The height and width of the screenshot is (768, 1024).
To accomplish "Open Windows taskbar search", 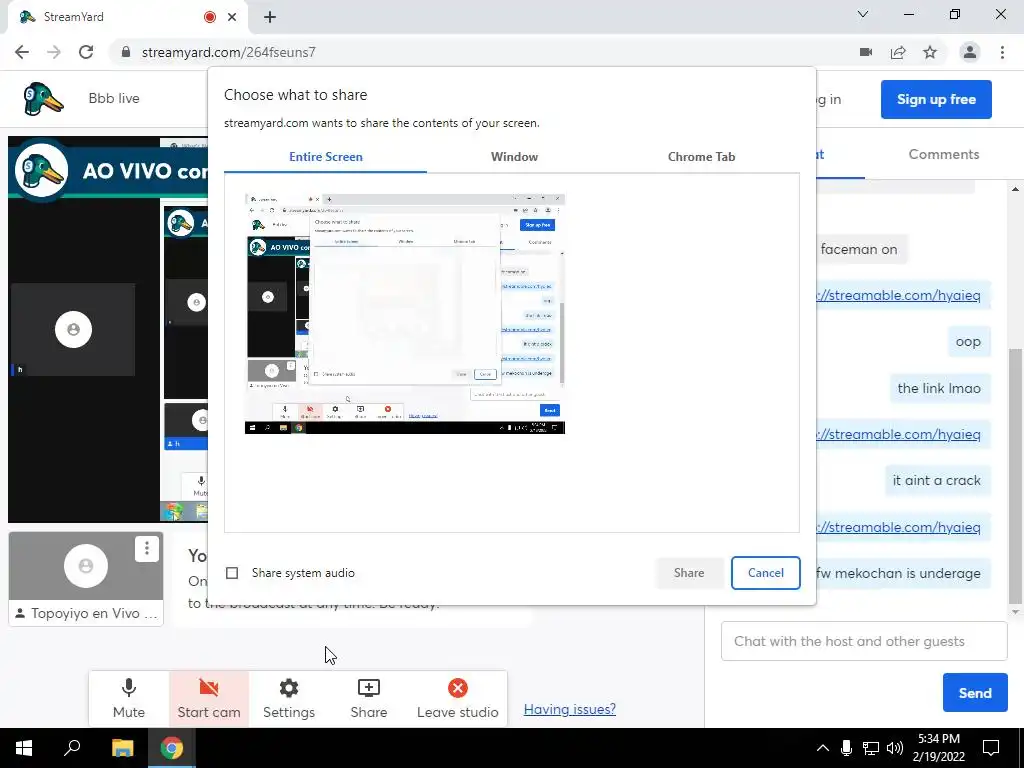I will (x=72, y=748).
